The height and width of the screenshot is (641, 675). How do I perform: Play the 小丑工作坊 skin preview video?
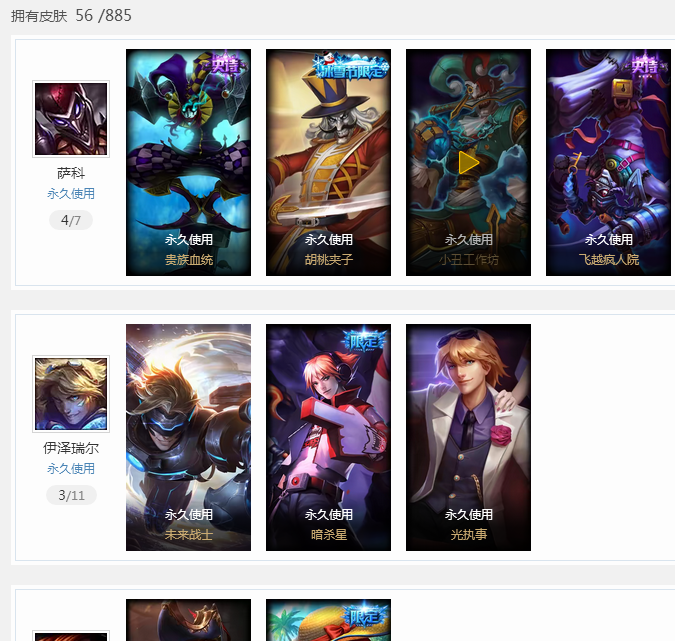[468, 163]
